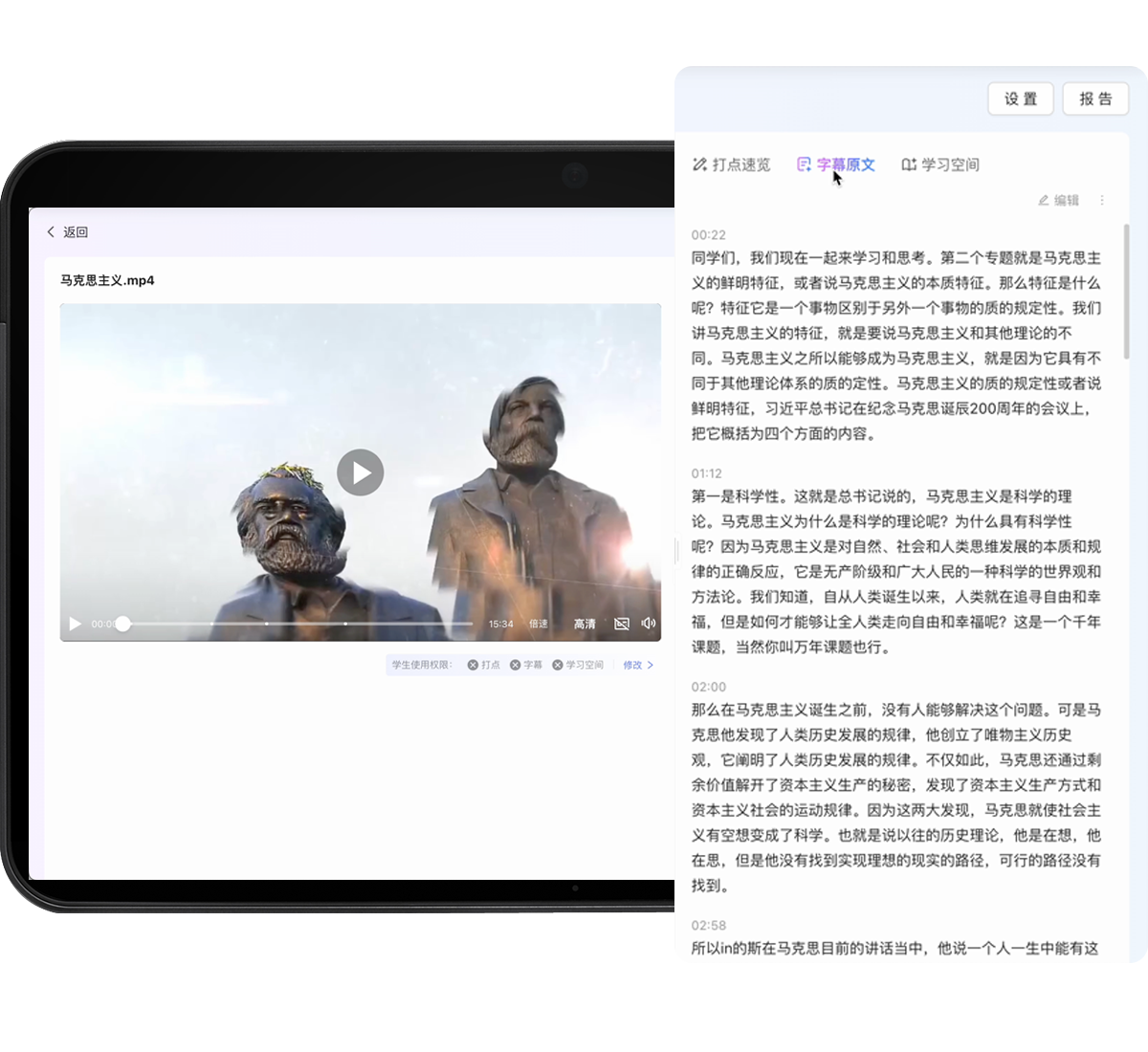Click the 马克思主义.mp4 file title

[107, 280]
